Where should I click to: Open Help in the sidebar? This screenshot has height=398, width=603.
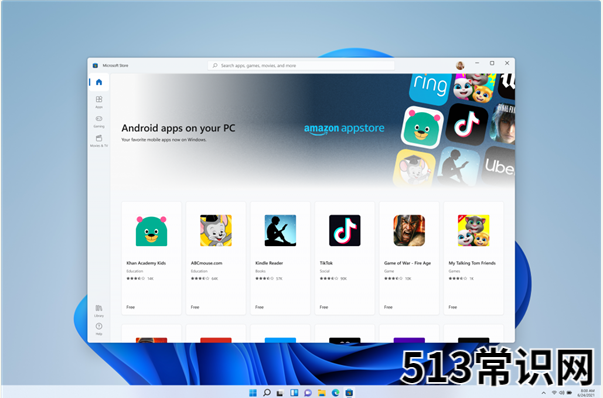click(99, 329)
